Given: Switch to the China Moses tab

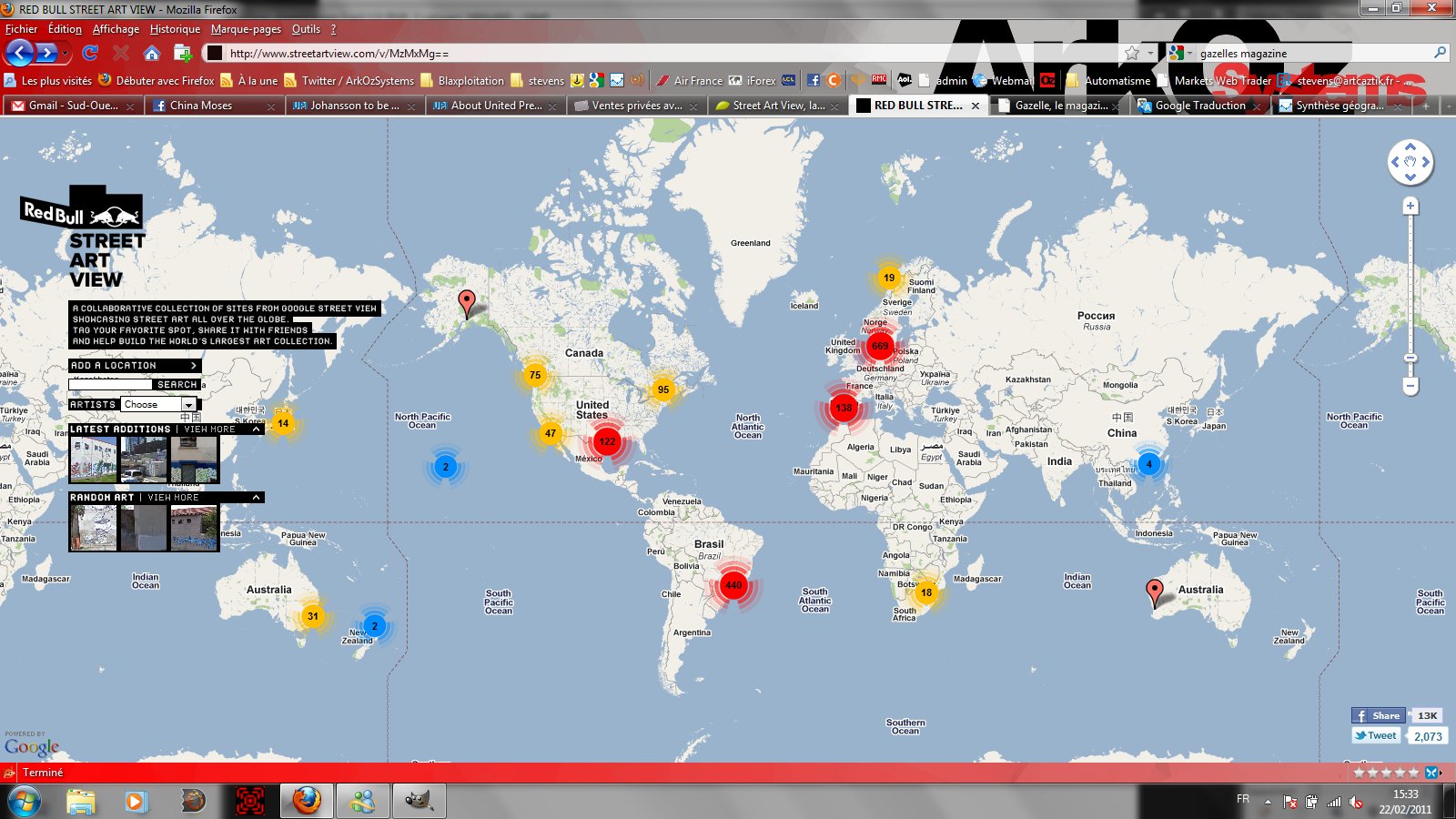Looking at the screenshot, I should tap(212, 106).
